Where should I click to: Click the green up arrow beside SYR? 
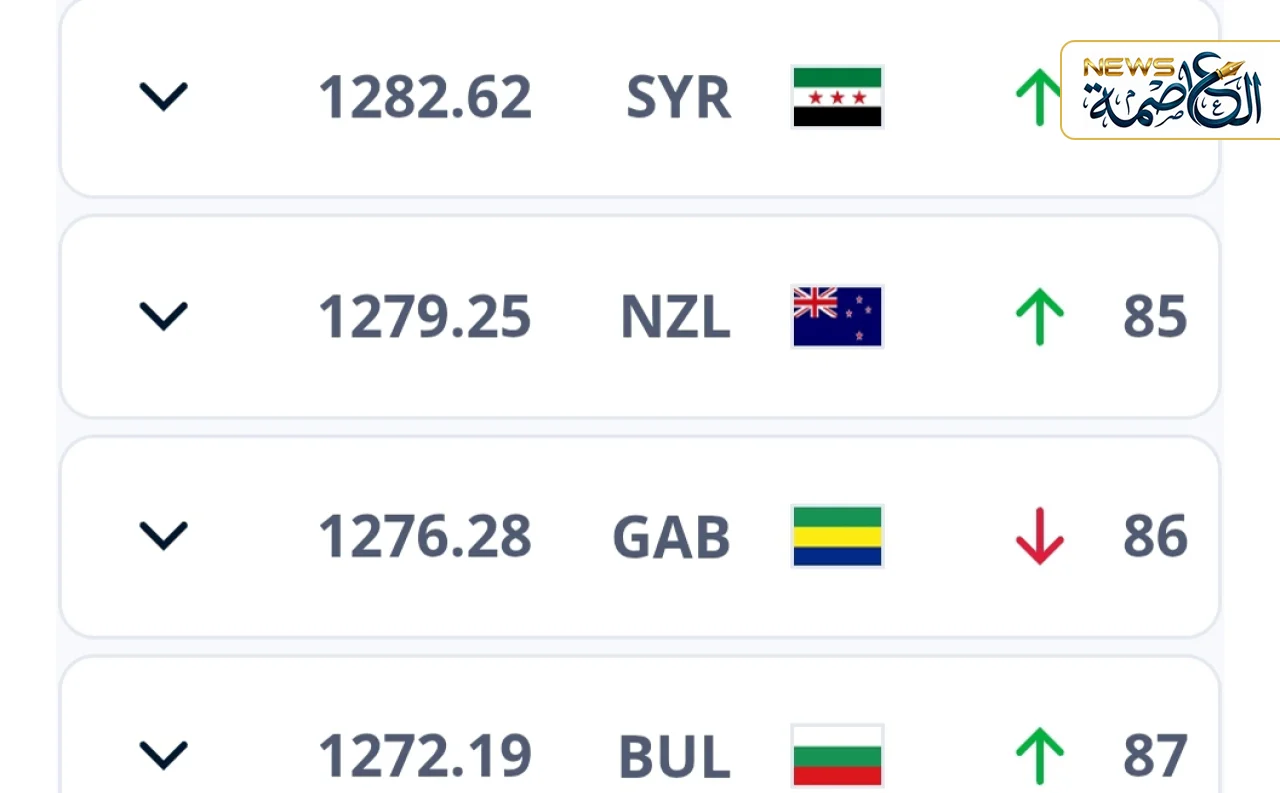(x=1039, y=98)
